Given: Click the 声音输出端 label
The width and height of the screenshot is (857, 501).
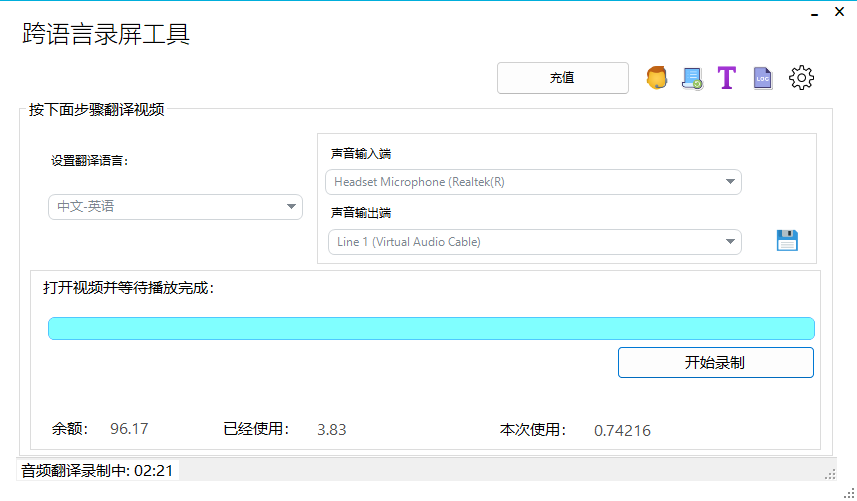Looking at the screenshot, I should (x=361, y=213).
